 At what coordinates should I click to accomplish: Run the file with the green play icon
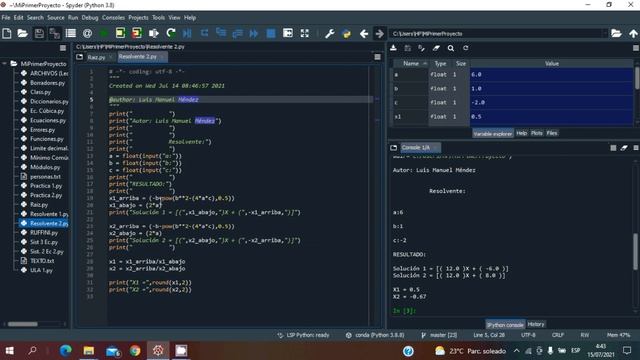point(104,33)
